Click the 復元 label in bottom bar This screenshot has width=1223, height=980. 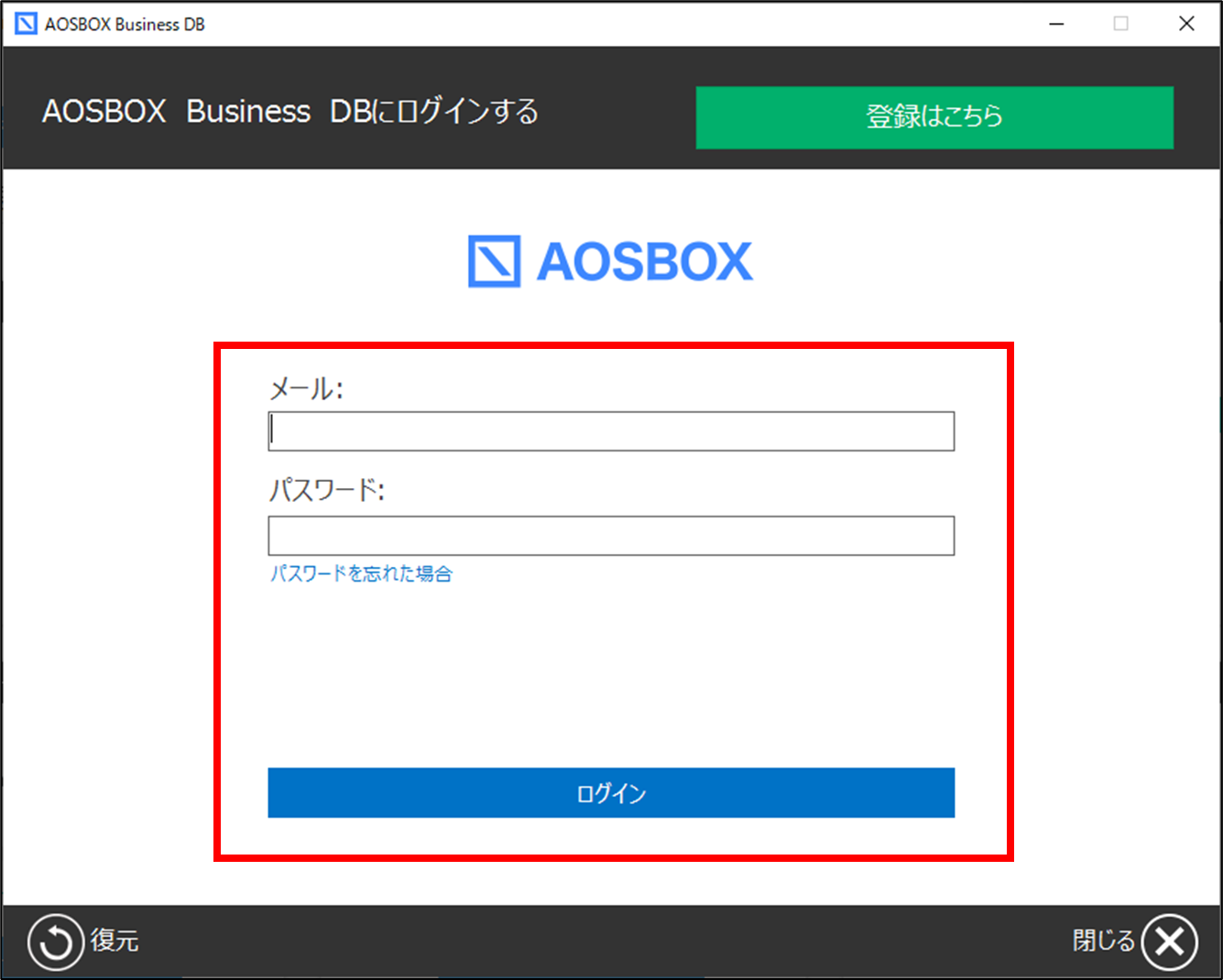point(115,941)
